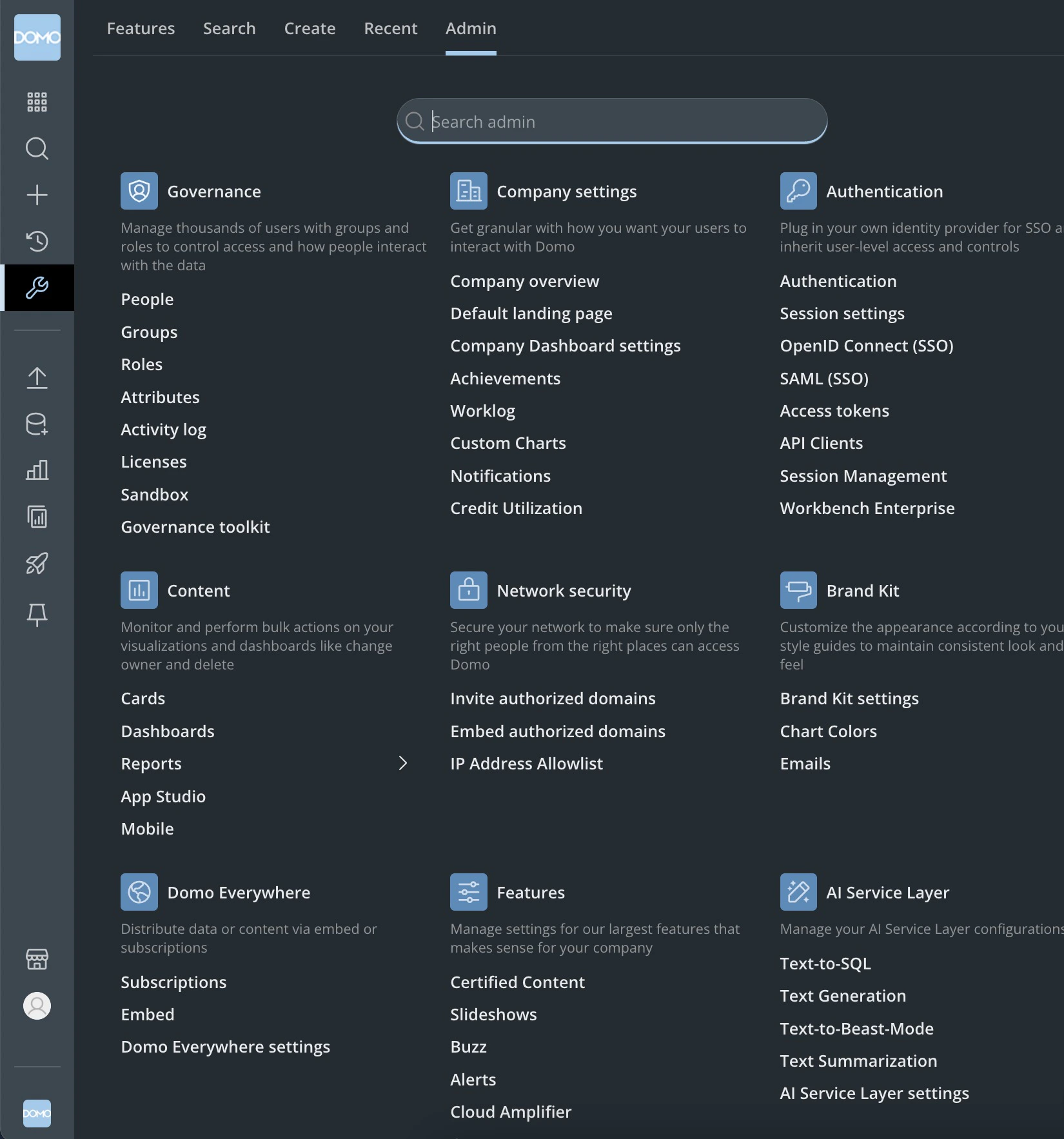Viewport: 1064px width, 1139px height.
Task: Open the database plus icon in sidebar
Action: point(37,424)
